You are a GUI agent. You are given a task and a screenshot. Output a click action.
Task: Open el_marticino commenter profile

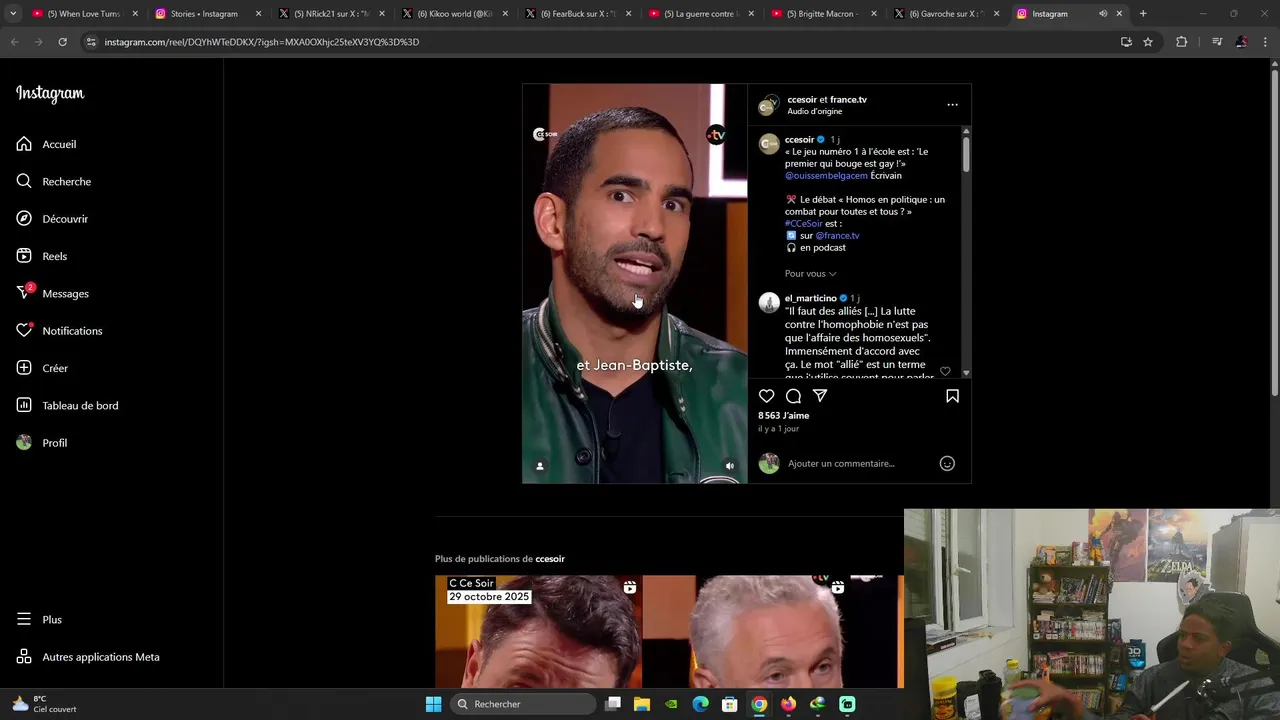(810, 298)
